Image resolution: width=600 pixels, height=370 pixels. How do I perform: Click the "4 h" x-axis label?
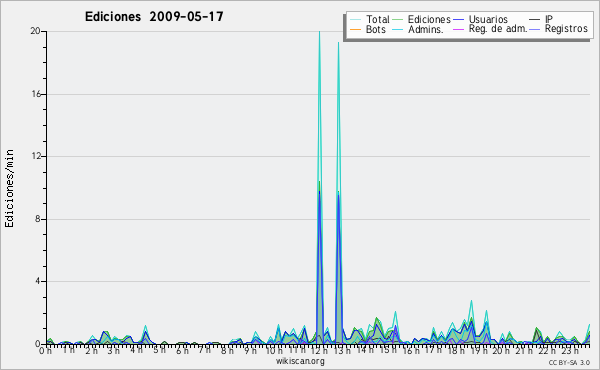pos(136,350)
